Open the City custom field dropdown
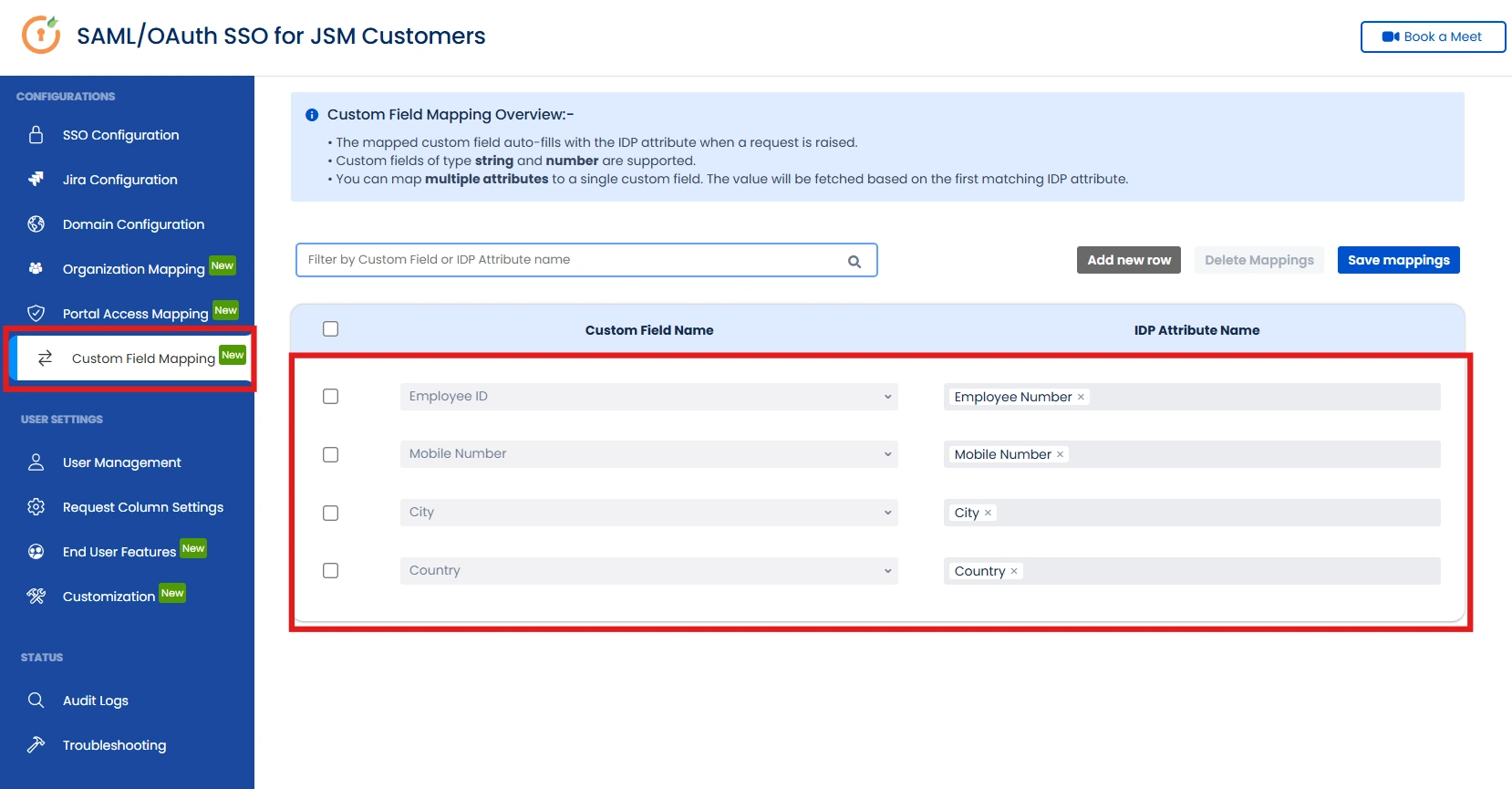The image size is (1512, 789). [649, 513]
